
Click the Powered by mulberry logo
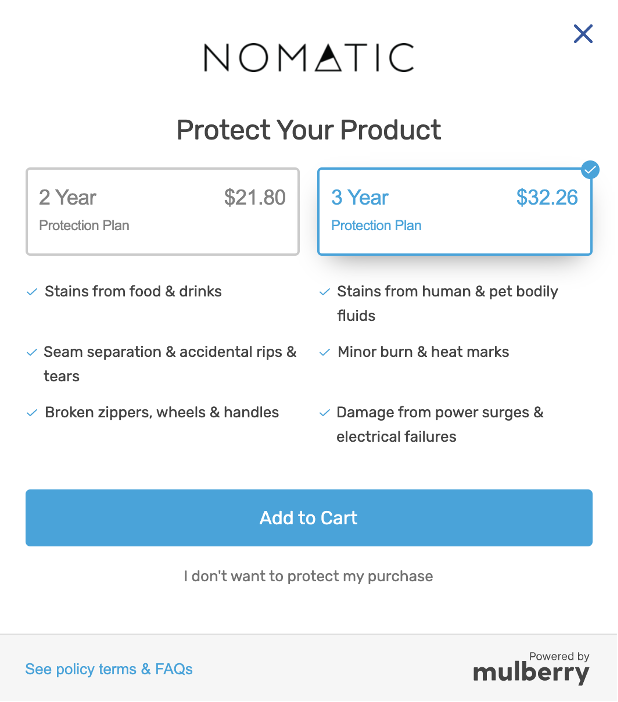pyautogui.click(x=532, y=668)
